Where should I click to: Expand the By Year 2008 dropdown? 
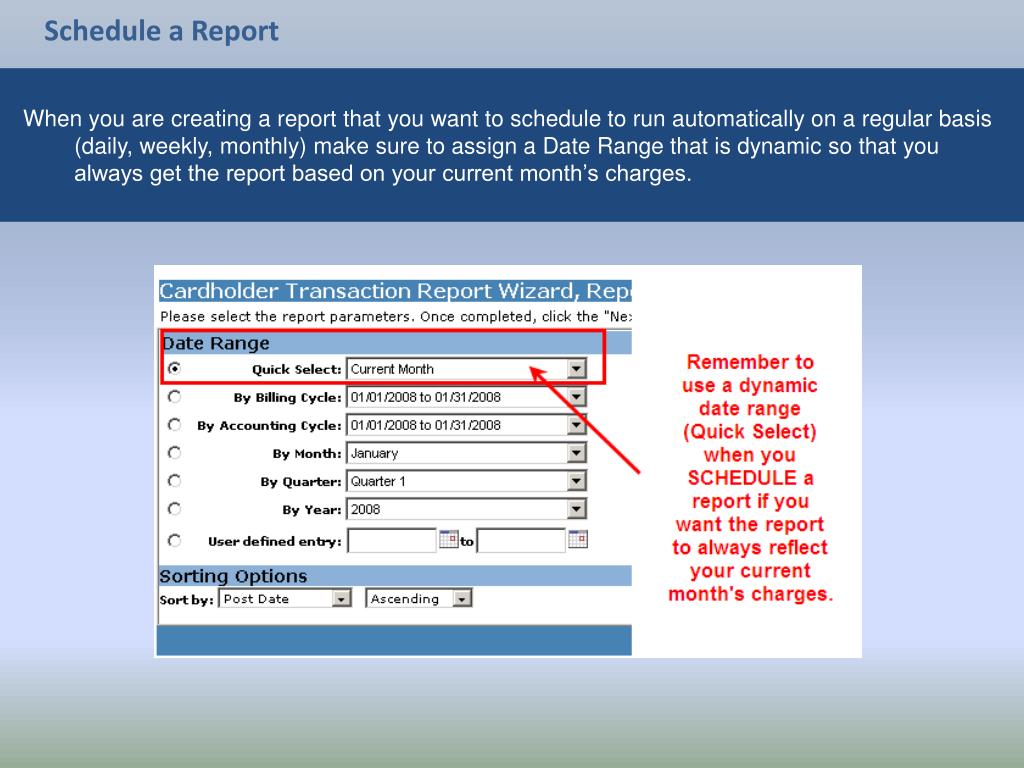tap(466, 509)
